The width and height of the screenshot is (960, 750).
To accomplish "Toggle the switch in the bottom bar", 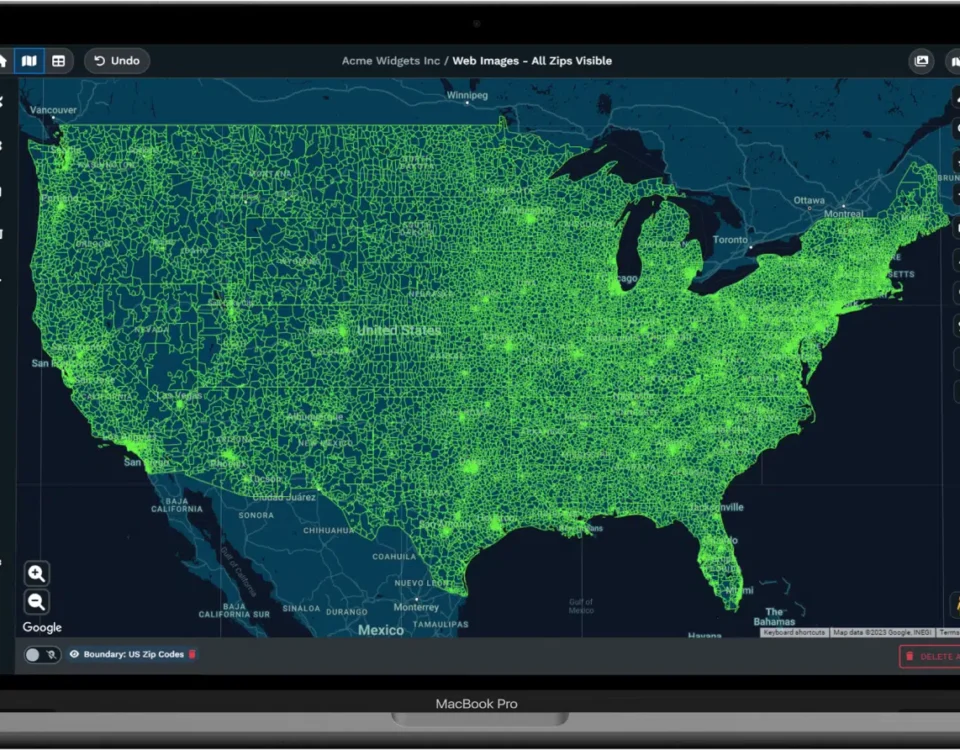I will point(42,655).
